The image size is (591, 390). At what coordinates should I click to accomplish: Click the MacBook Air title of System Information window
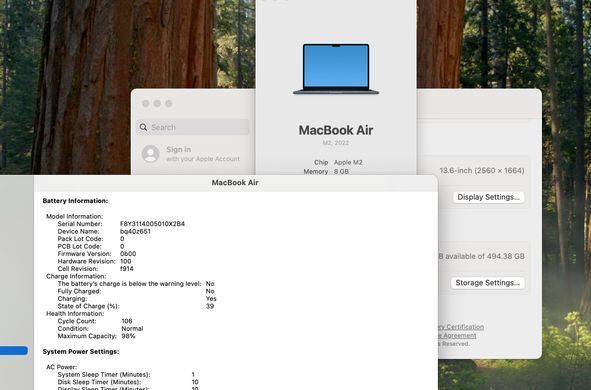click(235, 182)
